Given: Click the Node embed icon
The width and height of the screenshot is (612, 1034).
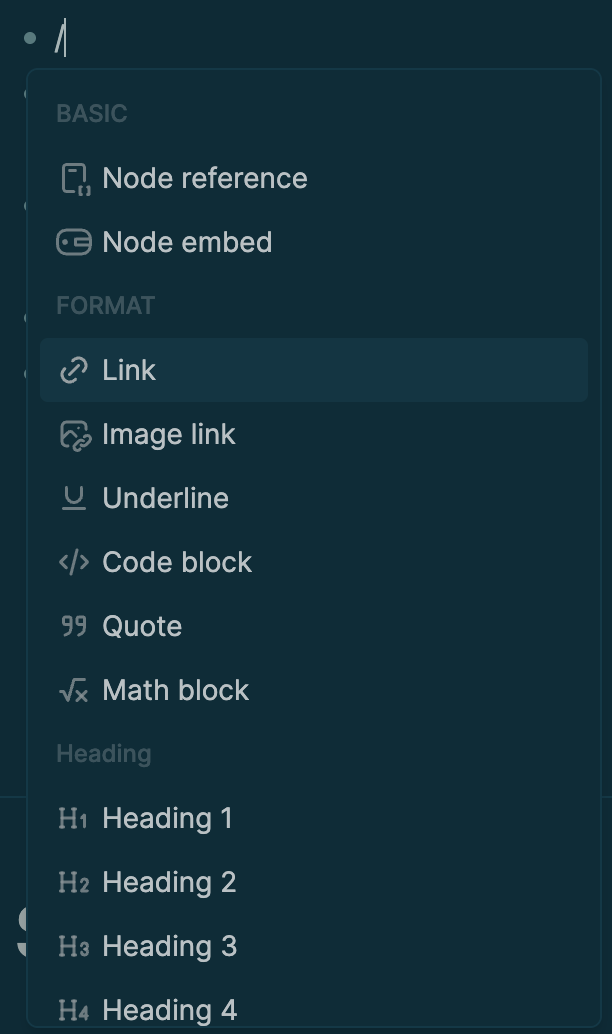Looking at the screenshot, I should (x=74, y=242).
